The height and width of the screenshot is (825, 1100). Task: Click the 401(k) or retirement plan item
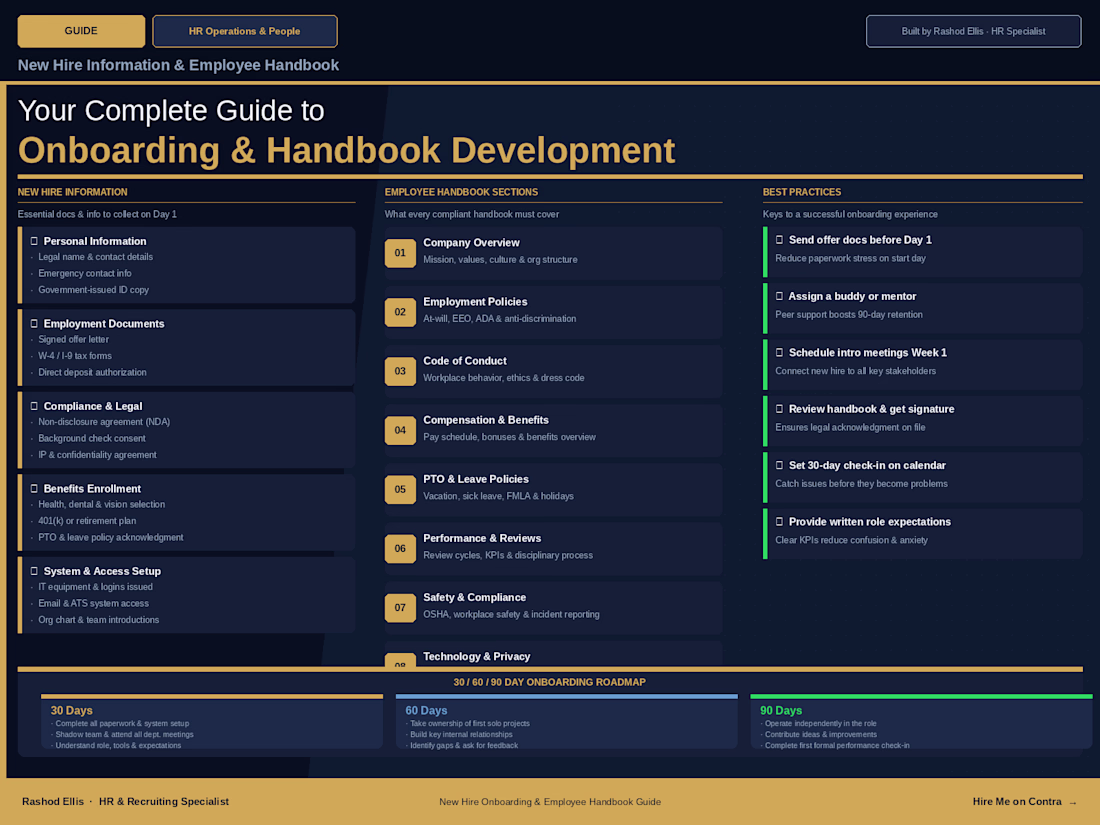click(x=87, y=521)
